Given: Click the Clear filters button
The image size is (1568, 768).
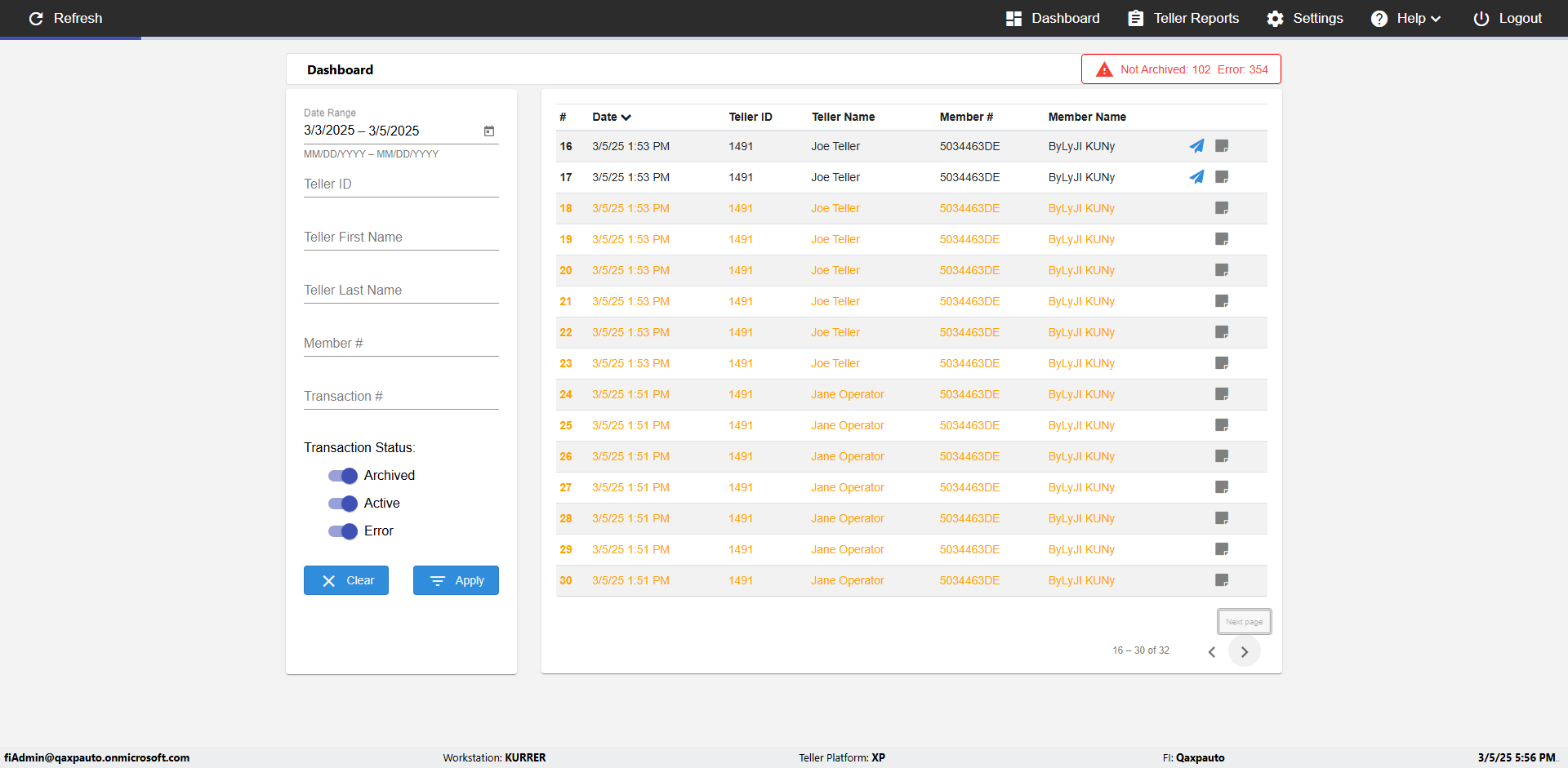Looking at the screenshot, I should click(x=346, y=580).
